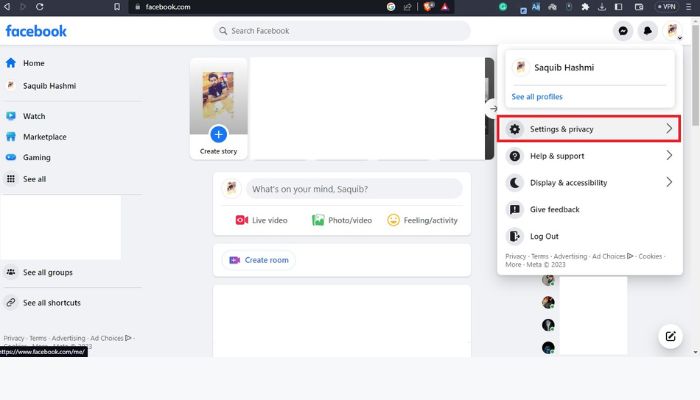Open the notifications bell
This screenshot has width=700, height=400.
tap(647, 31)
